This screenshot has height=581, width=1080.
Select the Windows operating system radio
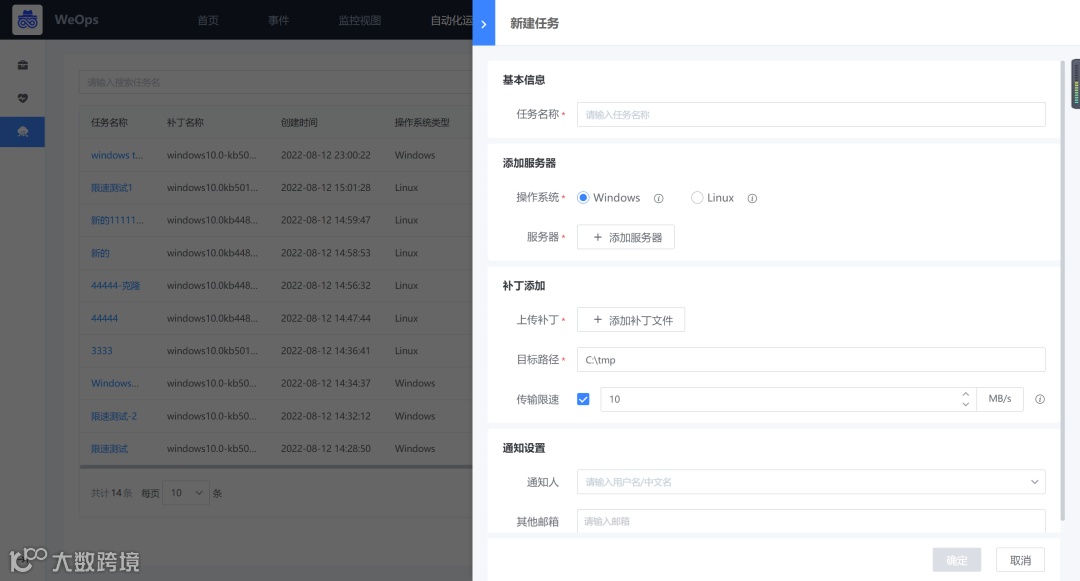tap(583, 198)
